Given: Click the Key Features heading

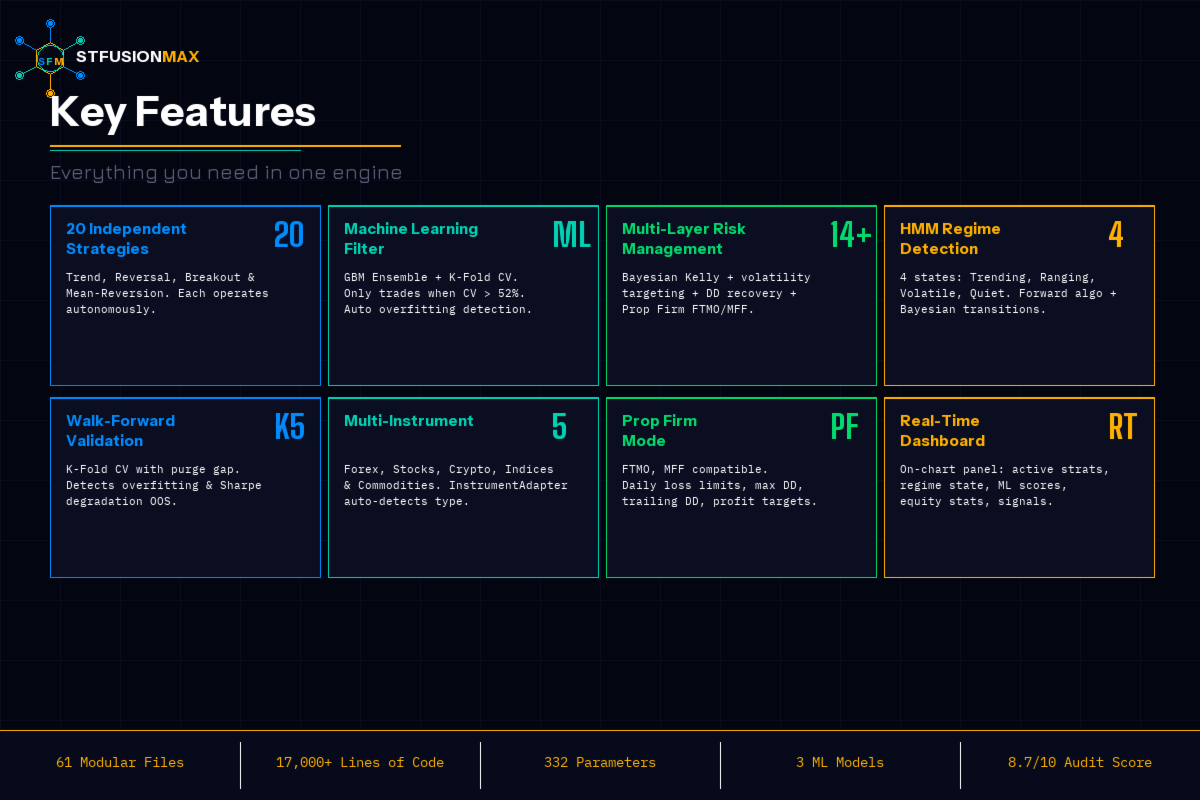Looking at the screenshot, I should pyautogui.click(x=183, y=112).
